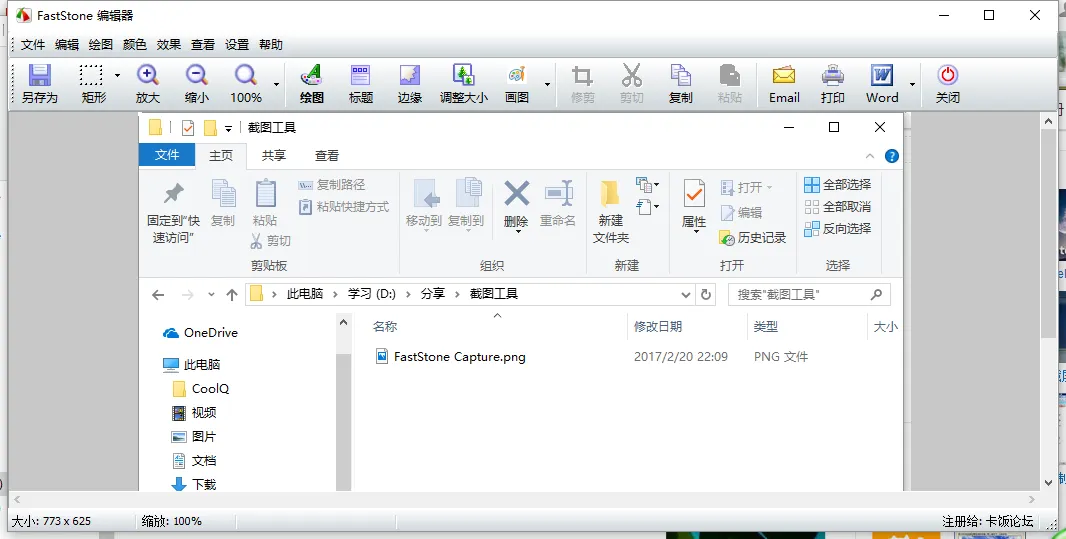Click the horizontal scrollbar right arrow
The image size is (1066, 539).
click(1032, 499)
